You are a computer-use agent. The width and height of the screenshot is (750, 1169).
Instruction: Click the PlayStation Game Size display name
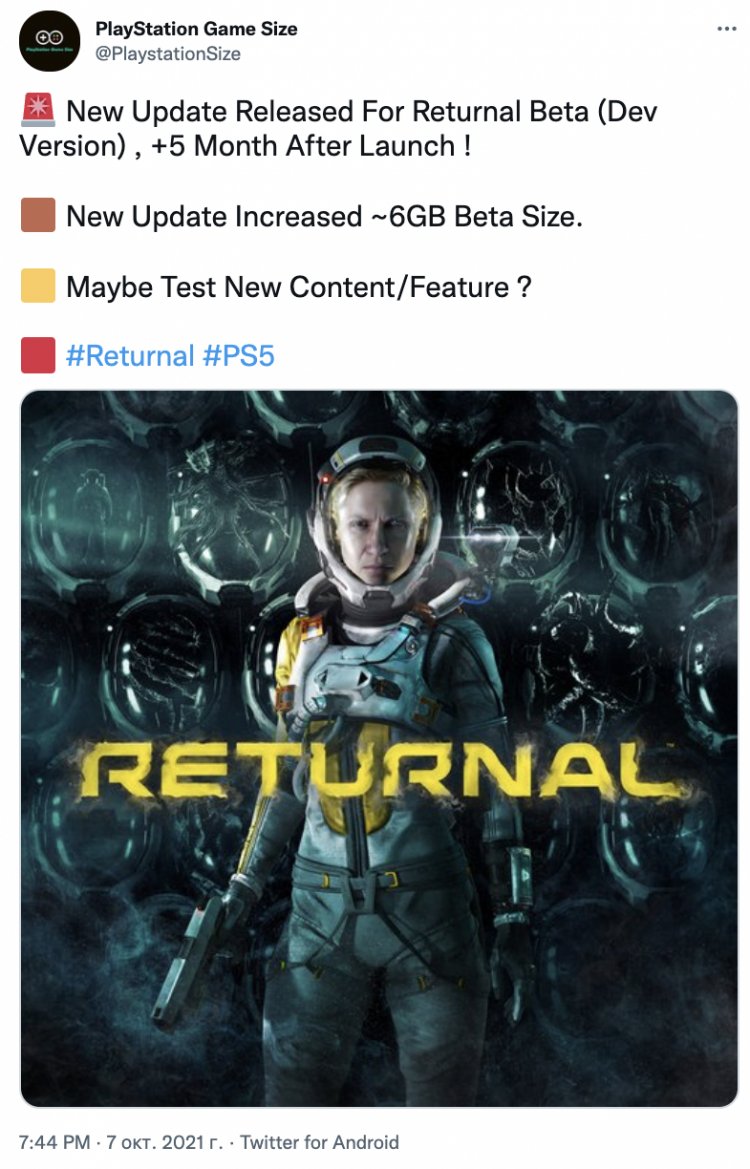(196, 29)
